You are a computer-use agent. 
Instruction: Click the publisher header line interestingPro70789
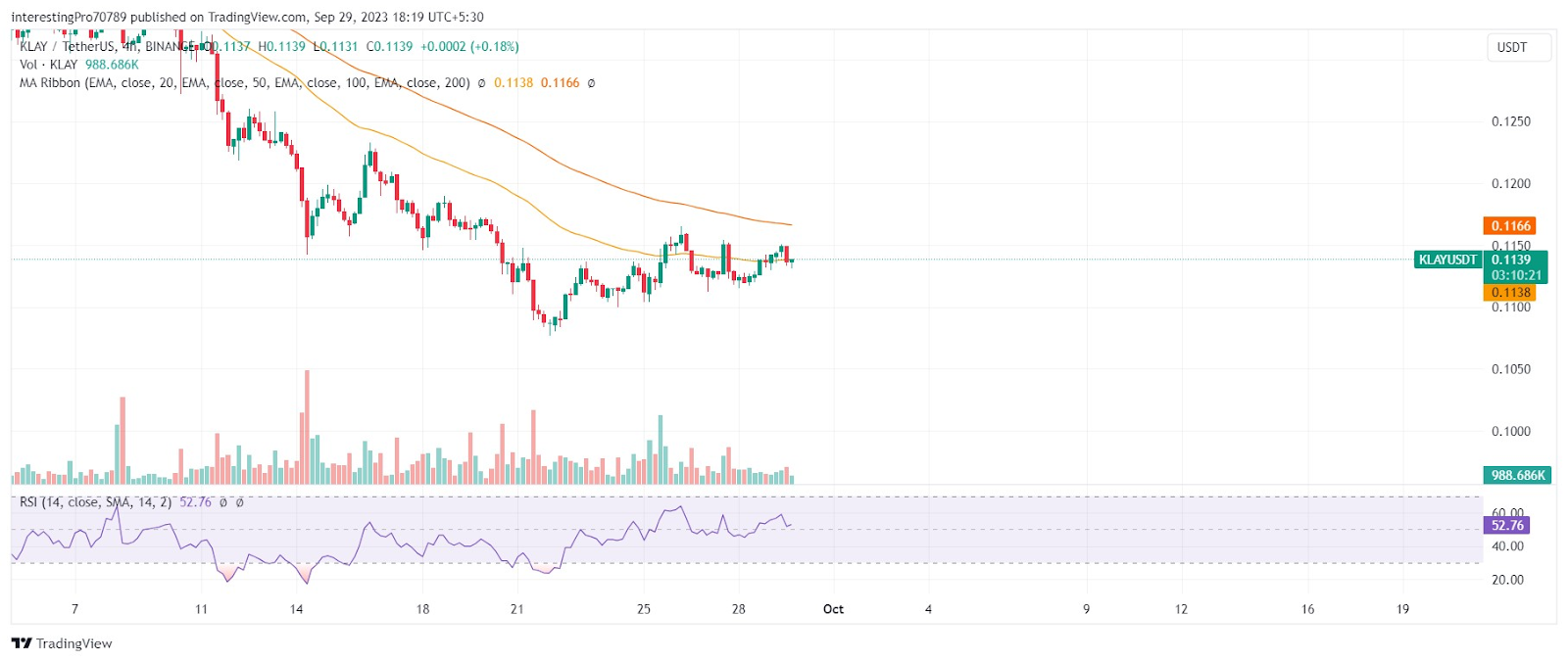point(247,17)
